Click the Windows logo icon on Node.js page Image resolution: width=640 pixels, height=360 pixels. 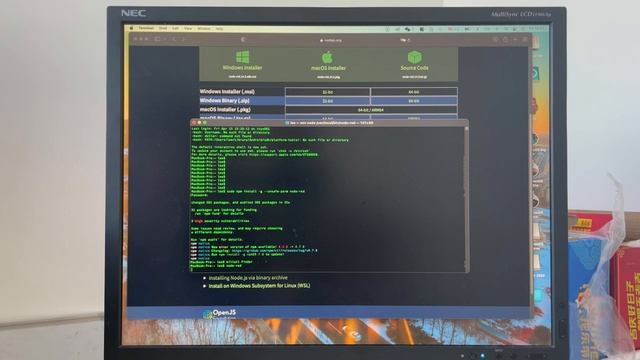[x=242, y=57]
